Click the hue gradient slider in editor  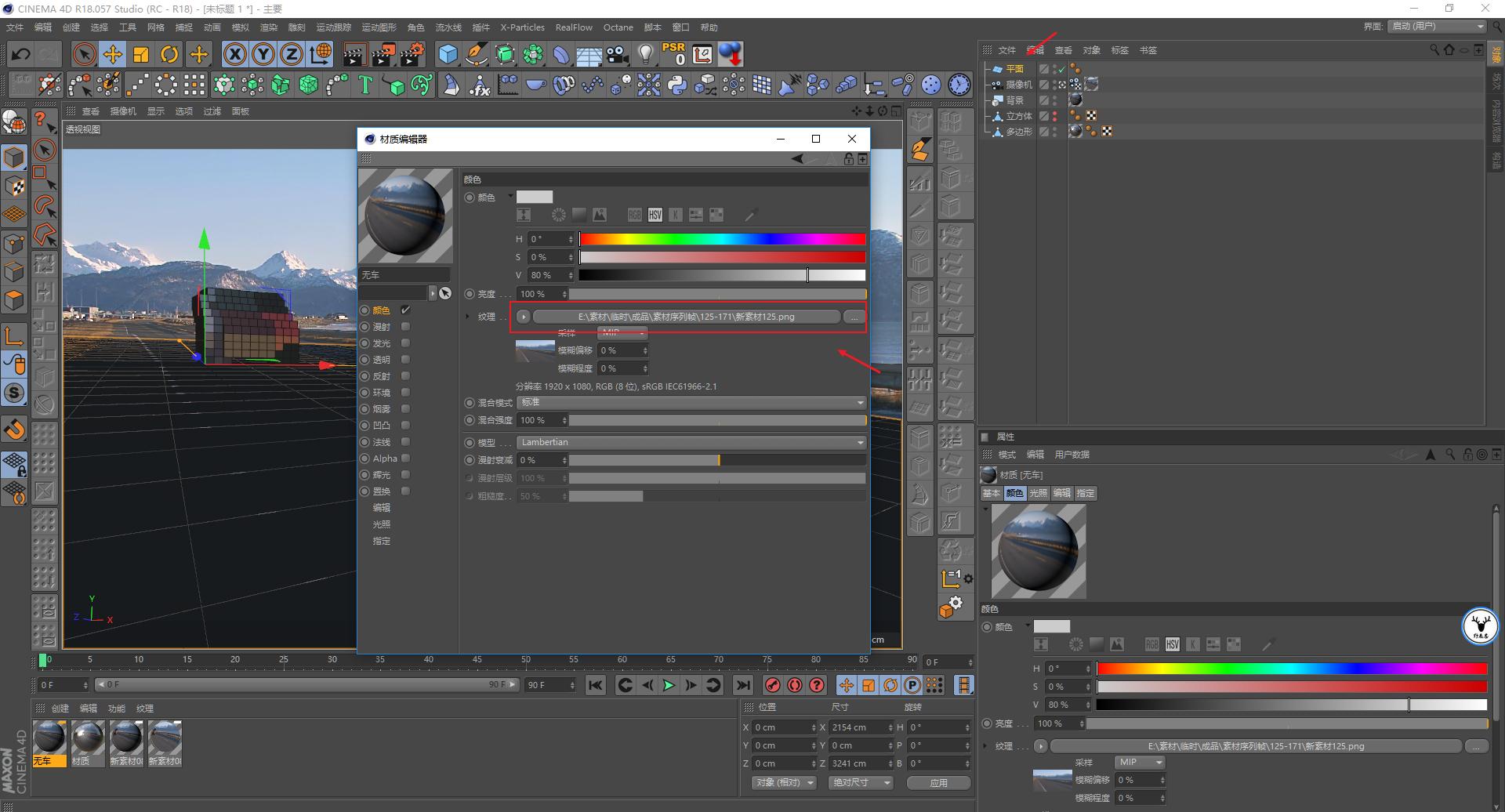pos(722,239)
